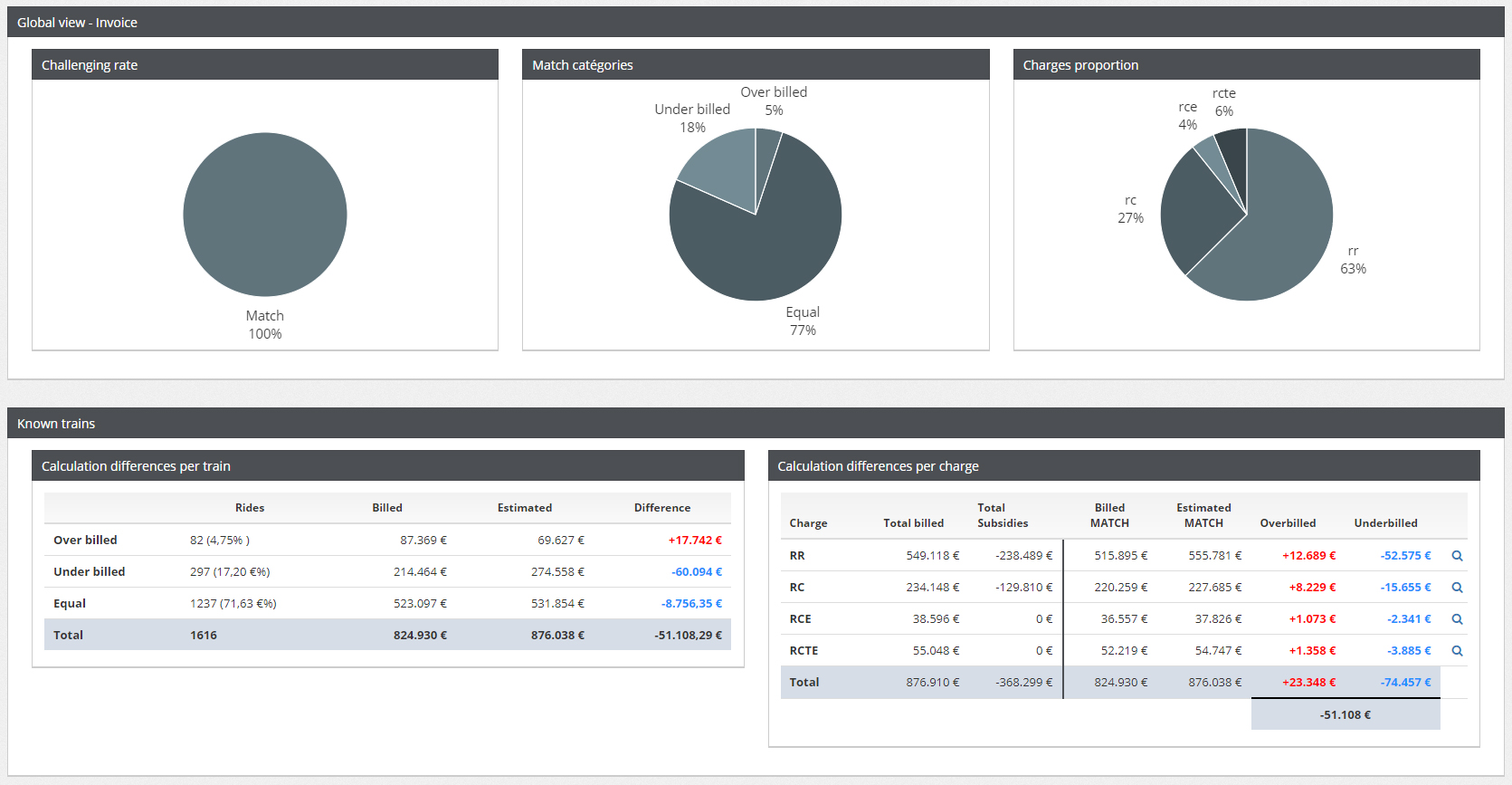Collapse the Known trains section header
This screenshot has width=1512, height=785.
click(x=56, y=424)
